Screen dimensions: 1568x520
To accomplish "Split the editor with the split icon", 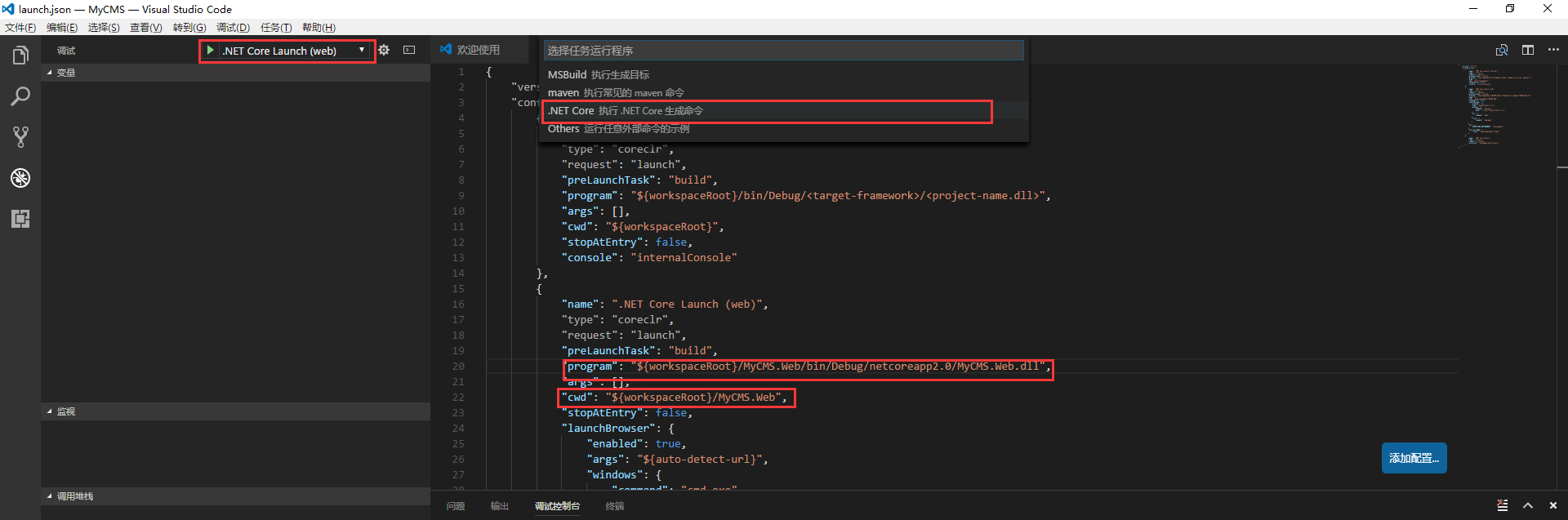I will pyautogui.click(x=1528, y=50).
